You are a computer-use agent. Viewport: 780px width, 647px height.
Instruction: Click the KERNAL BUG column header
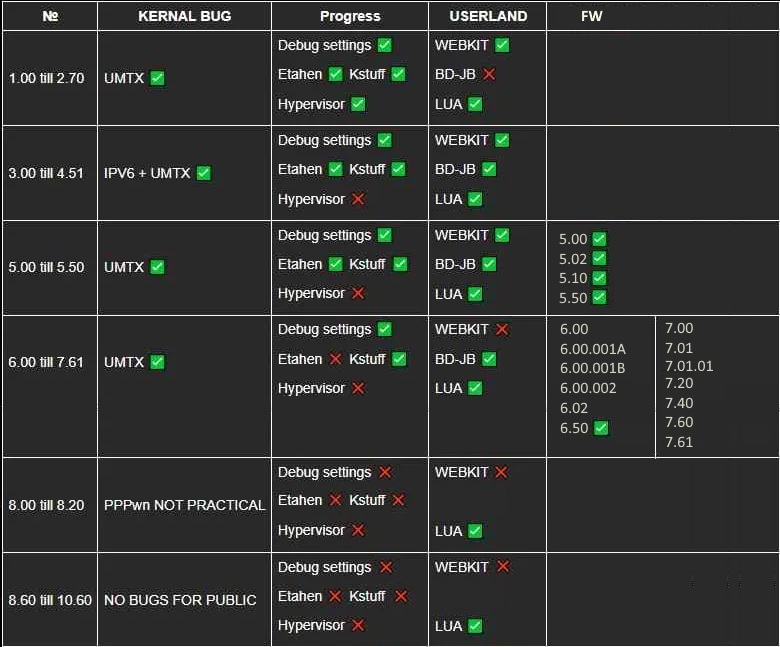185,16
